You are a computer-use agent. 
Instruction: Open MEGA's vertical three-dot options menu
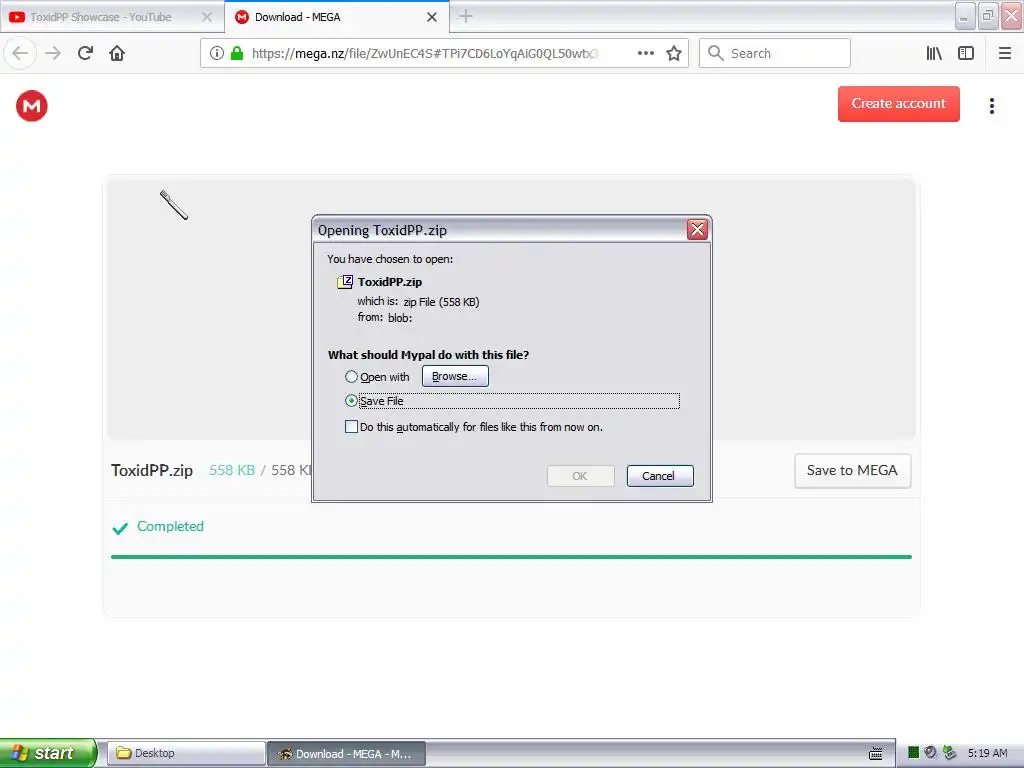[992, 106]
